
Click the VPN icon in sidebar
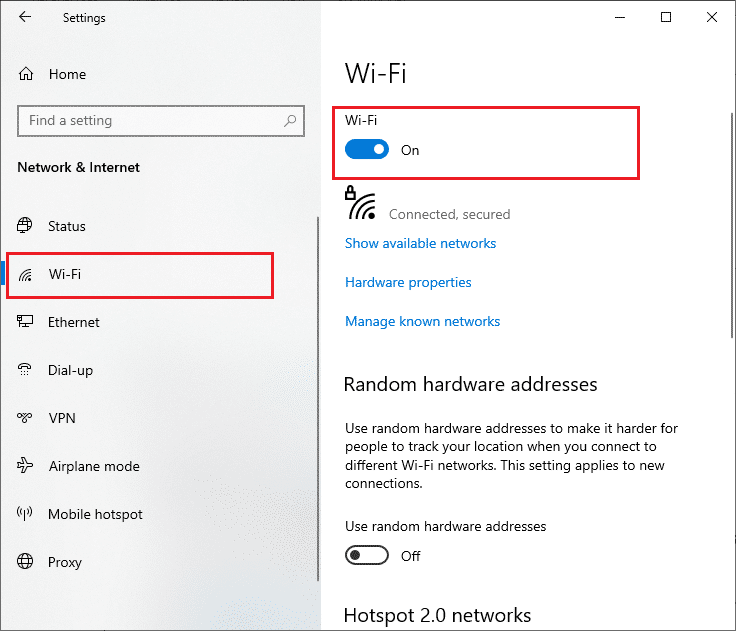pyautogui.click(x=24, y=417)
